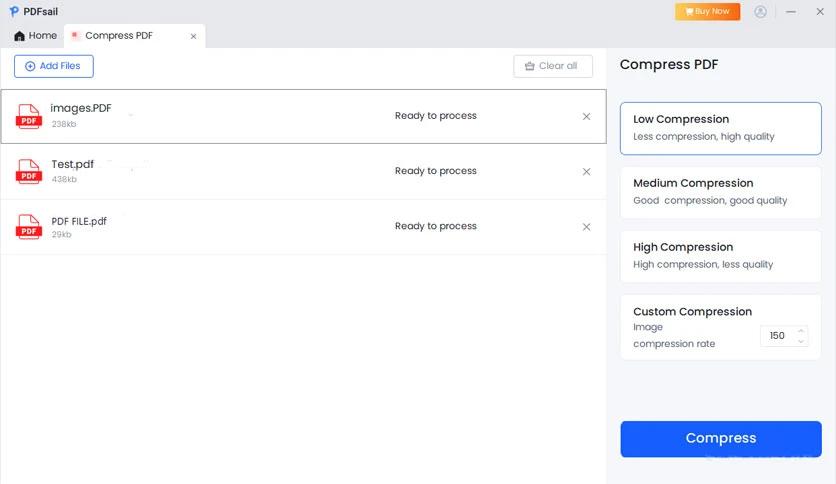Open the user account profile icon
This screenshot has width=836, height=484.
click(x=761, y=12)
